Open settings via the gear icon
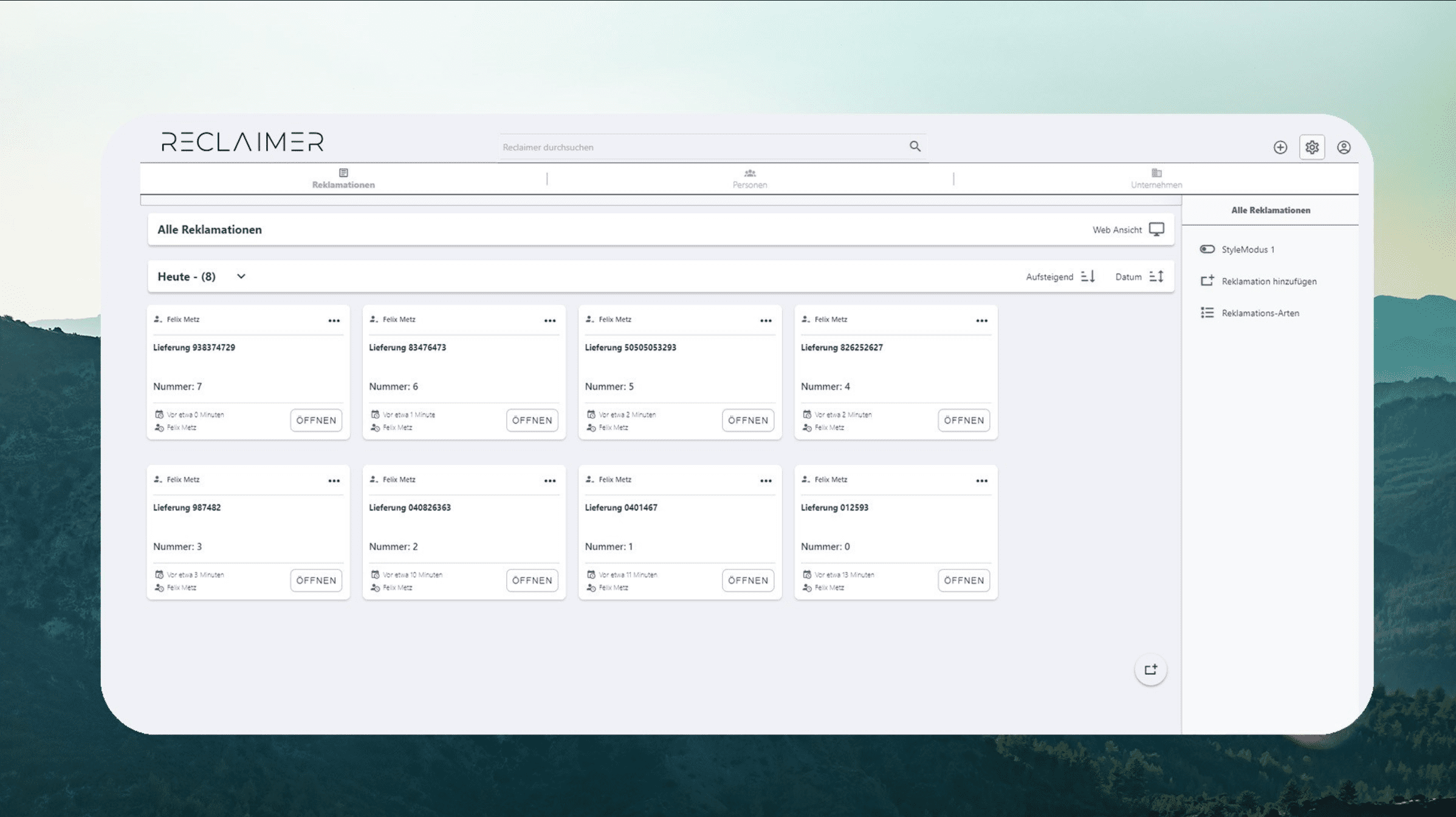Screen dimensions: 1456x817 pos(1312,147)
